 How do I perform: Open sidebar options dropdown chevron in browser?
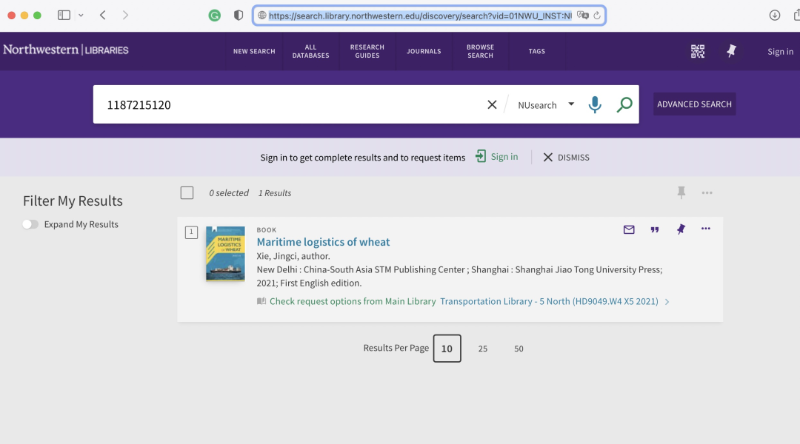(x=81, y=15)
